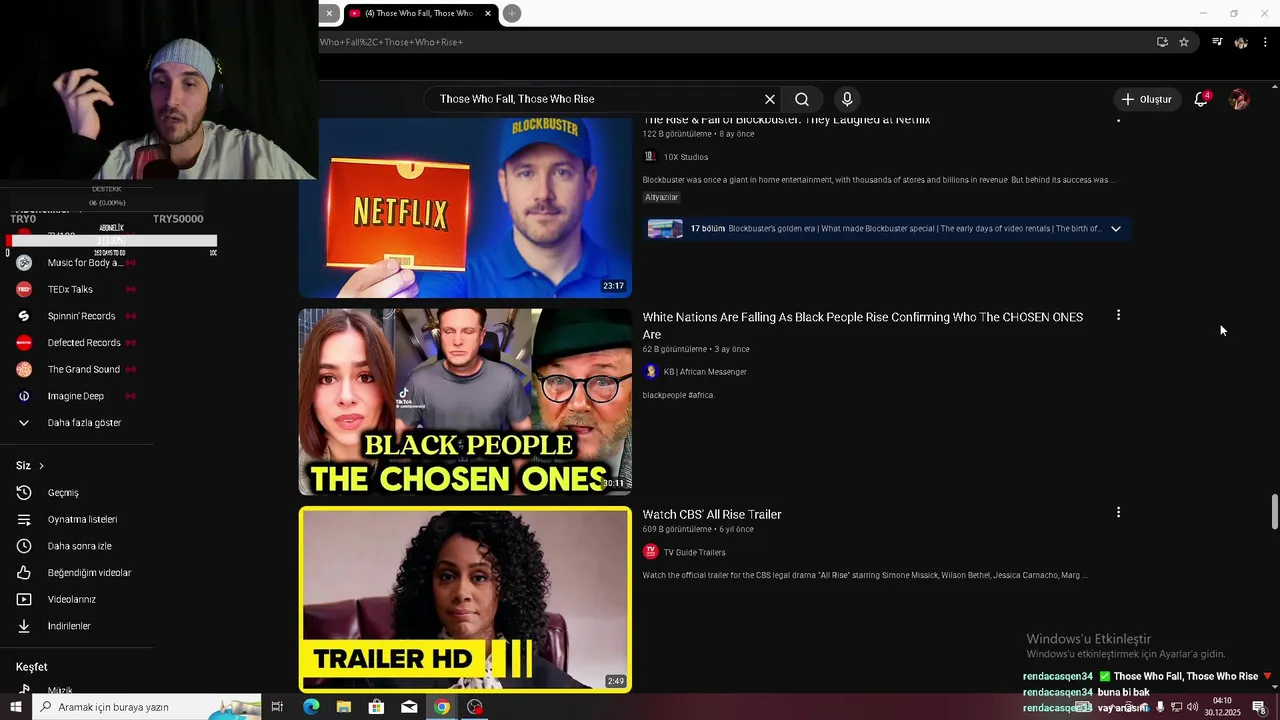This screenshot has width=1280, height=720.
Task: Click the Chrome profile avatar
Action: [x=1241, y=42]
